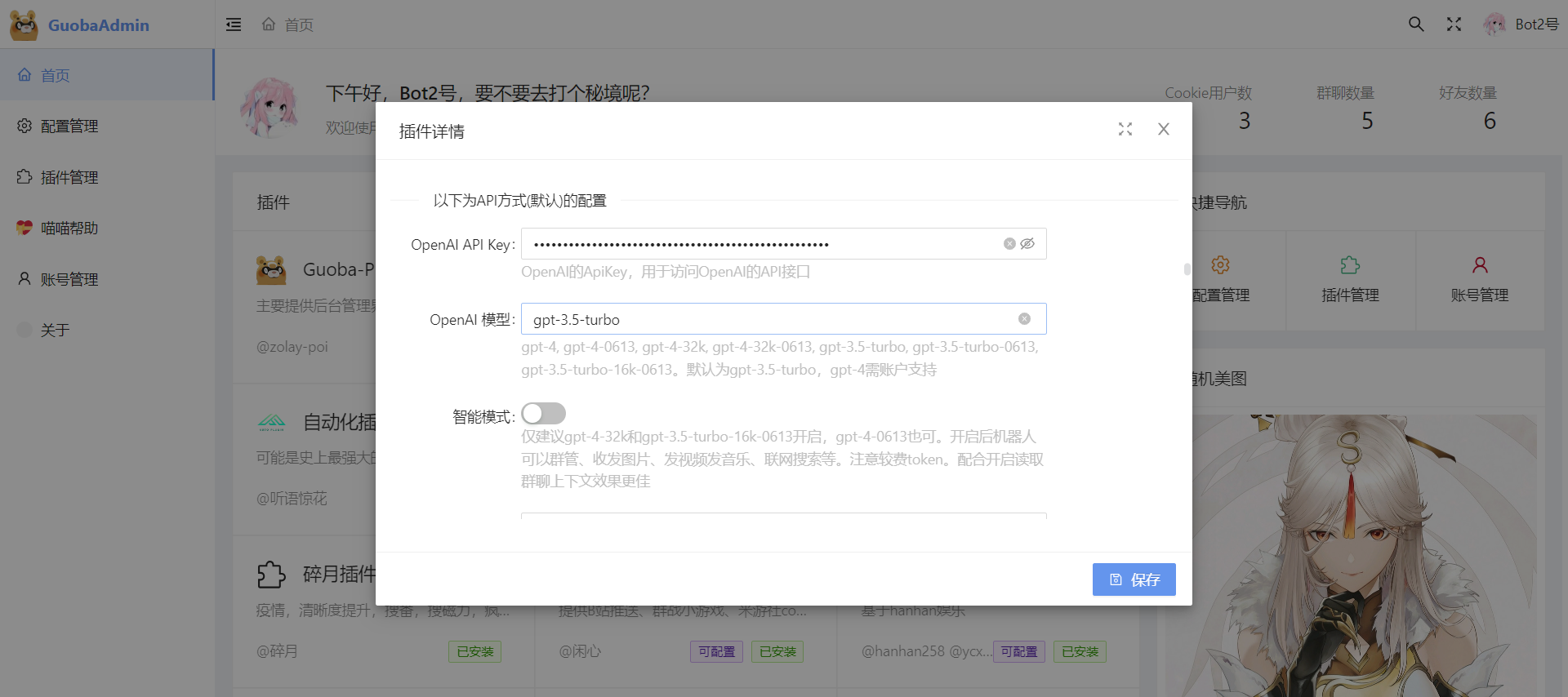Image resolution: width=1568 pixels, height=697 pixels.
Task: Clear the OpenAI model field
Action: point(1024,319)
